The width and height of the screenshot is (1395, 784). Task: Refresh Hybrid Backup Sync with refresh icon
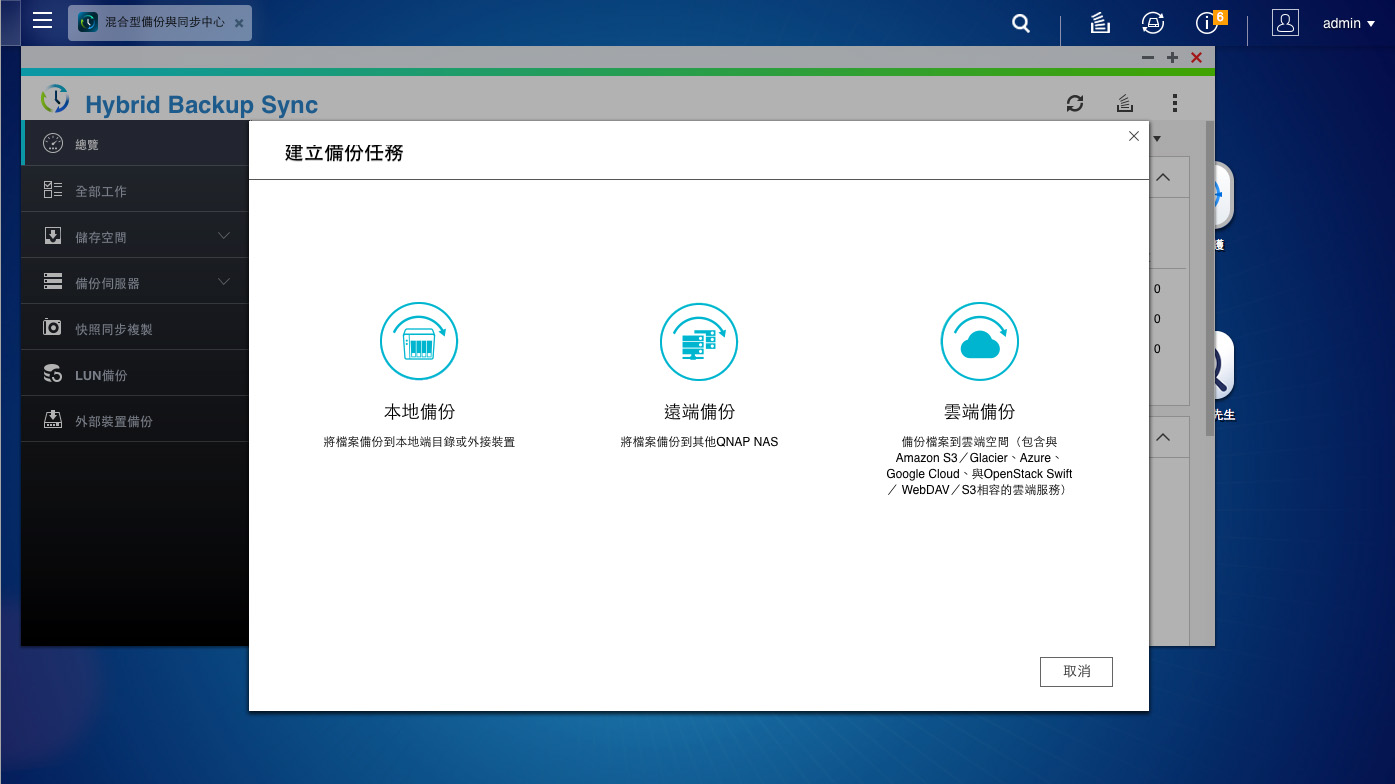1075,103
